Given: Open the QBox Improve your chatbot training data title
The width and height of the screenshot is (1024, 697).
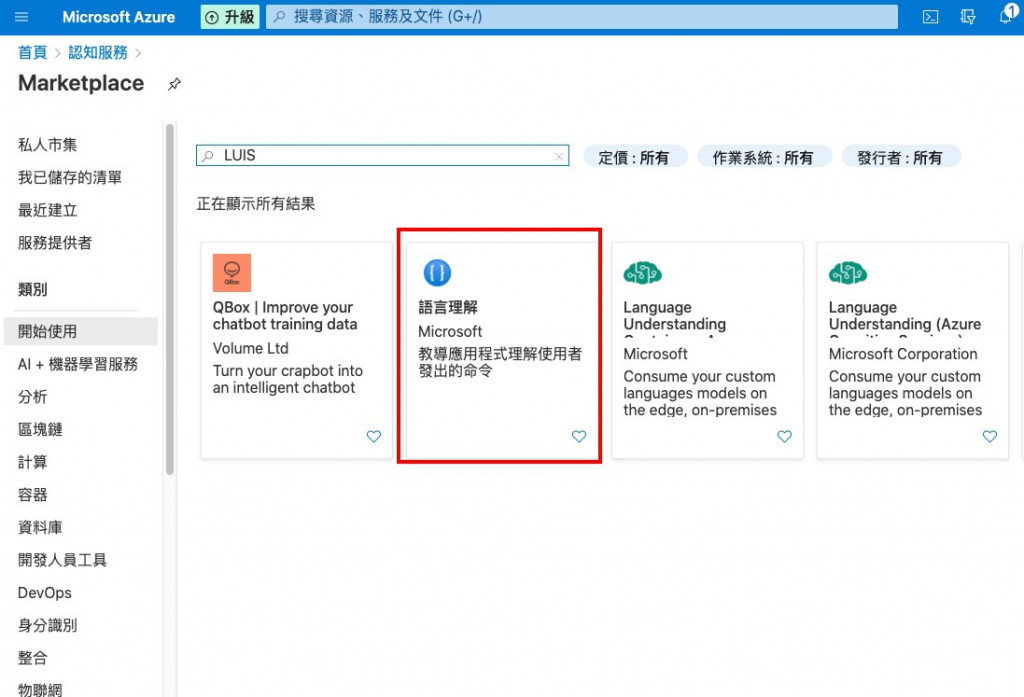Looking at the screenshot, I should [x=285, y=316].
